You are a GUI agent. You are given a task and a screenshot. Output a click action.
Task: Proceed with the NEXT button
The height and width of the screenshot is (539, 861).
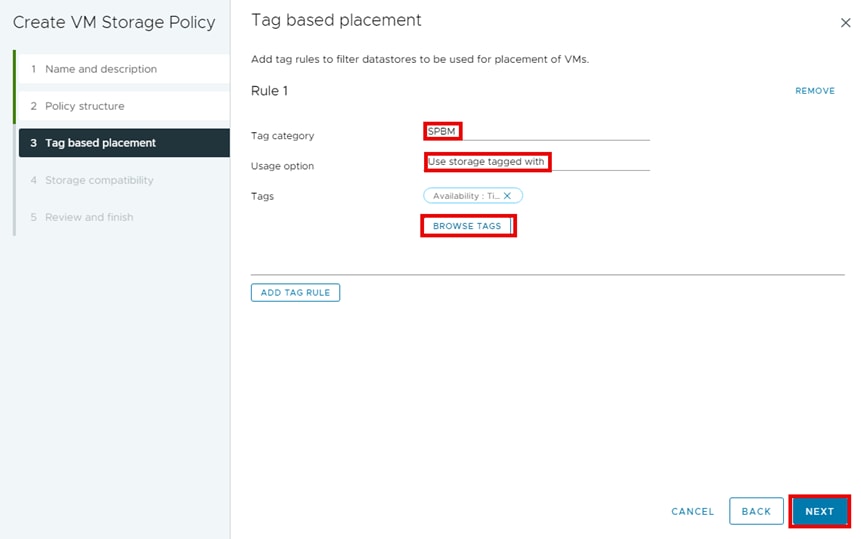(819, 511)
